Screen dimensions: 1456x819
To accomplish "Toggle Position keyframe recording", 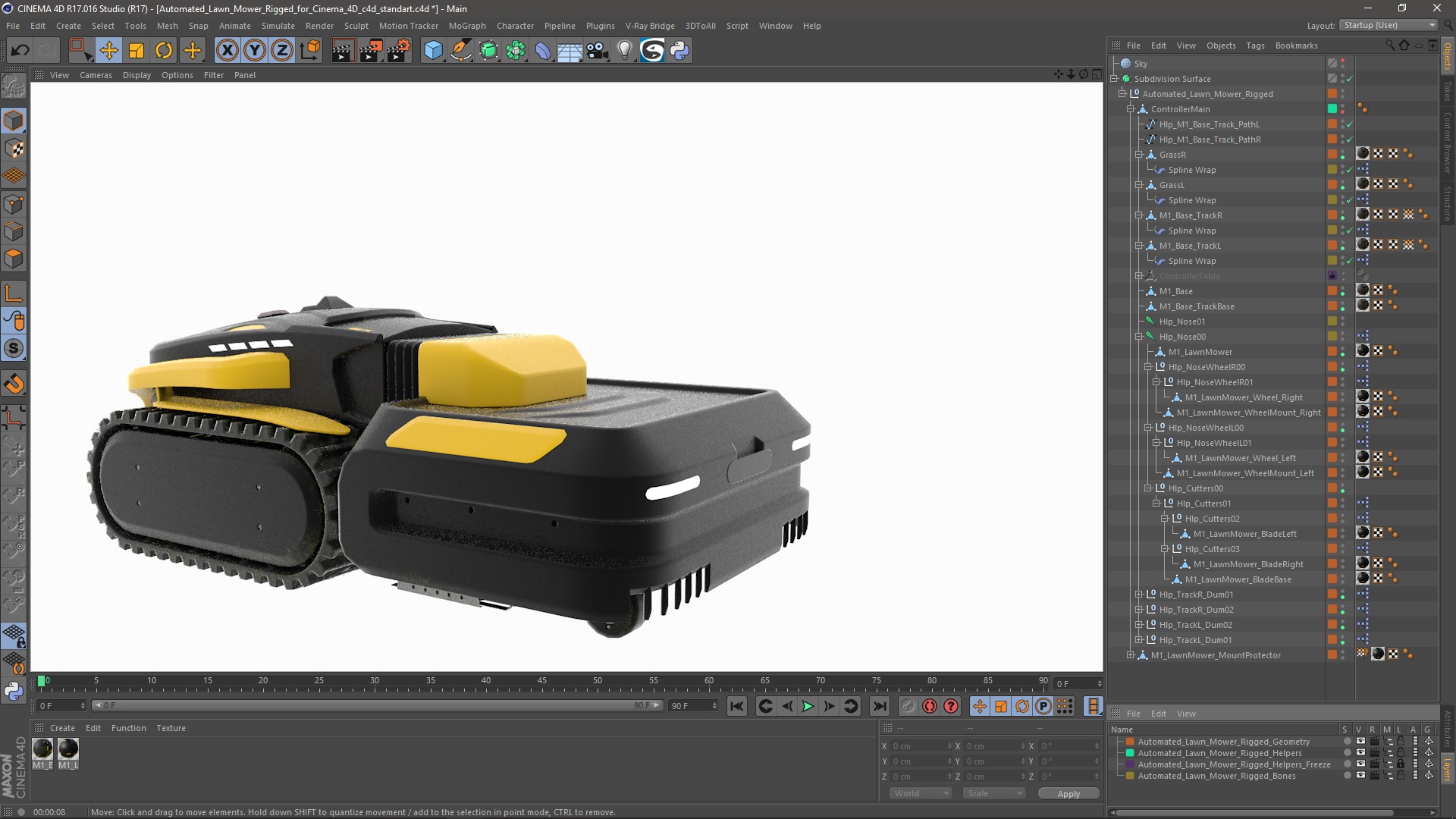I will coord(980,706).
